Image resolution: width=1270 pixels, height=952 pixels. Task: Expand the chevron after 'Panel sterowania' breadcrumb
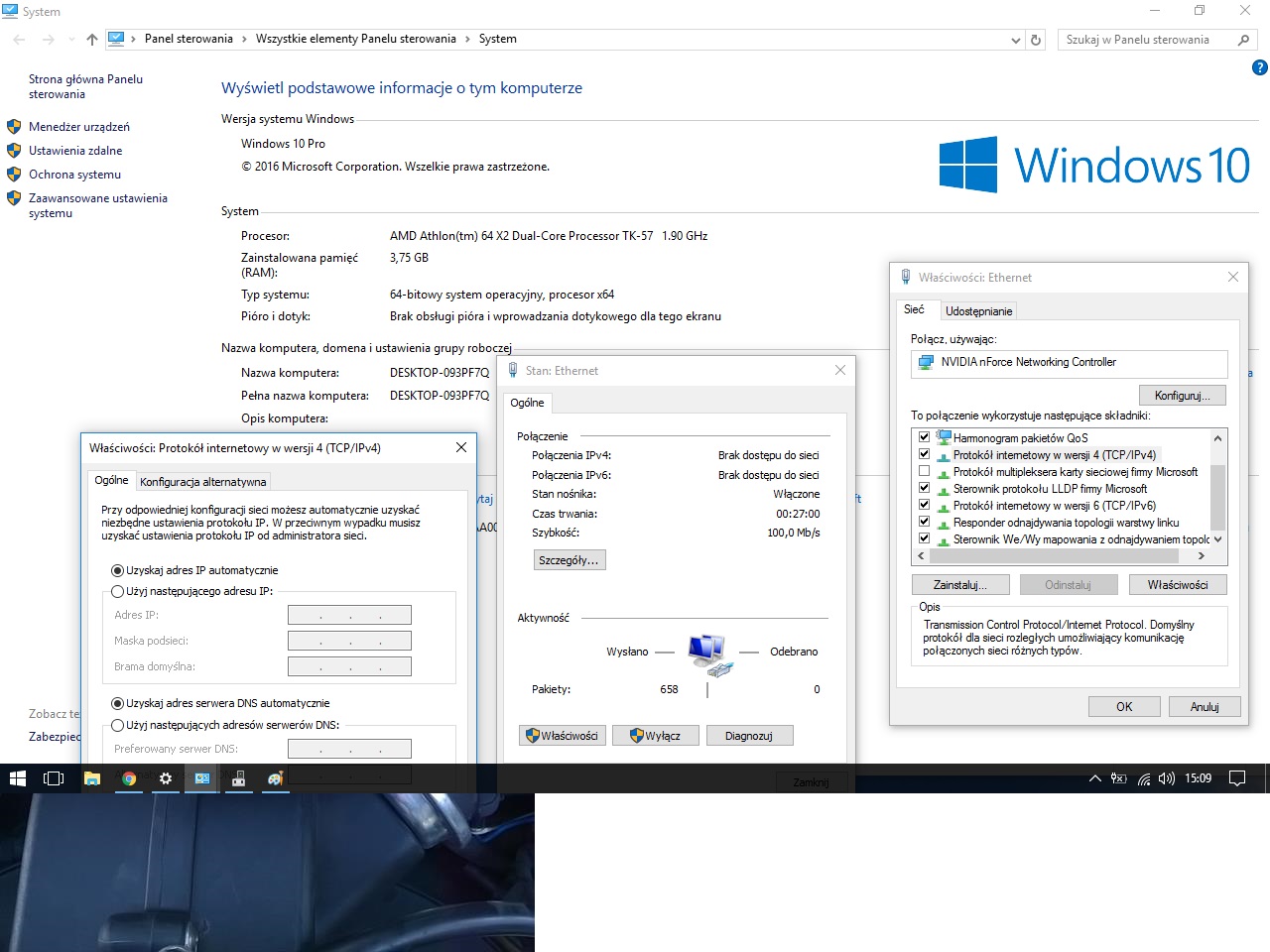(244, 40)
